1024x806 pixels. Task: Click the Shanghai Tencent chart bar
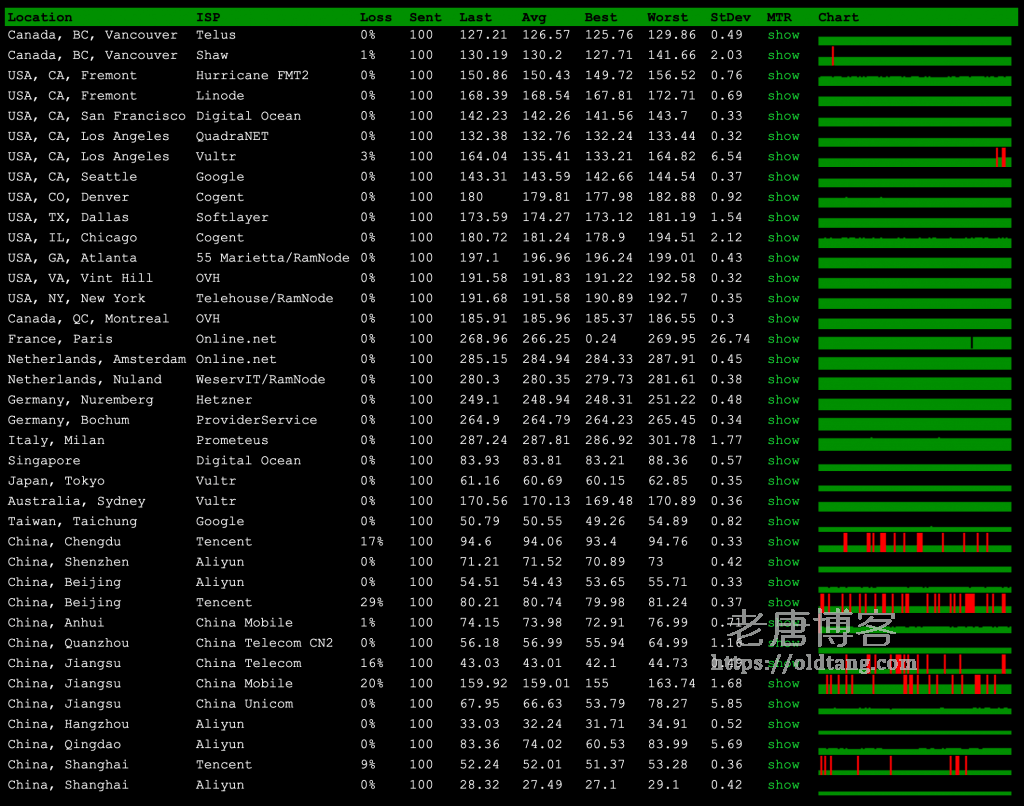click(x=914, y=765)
